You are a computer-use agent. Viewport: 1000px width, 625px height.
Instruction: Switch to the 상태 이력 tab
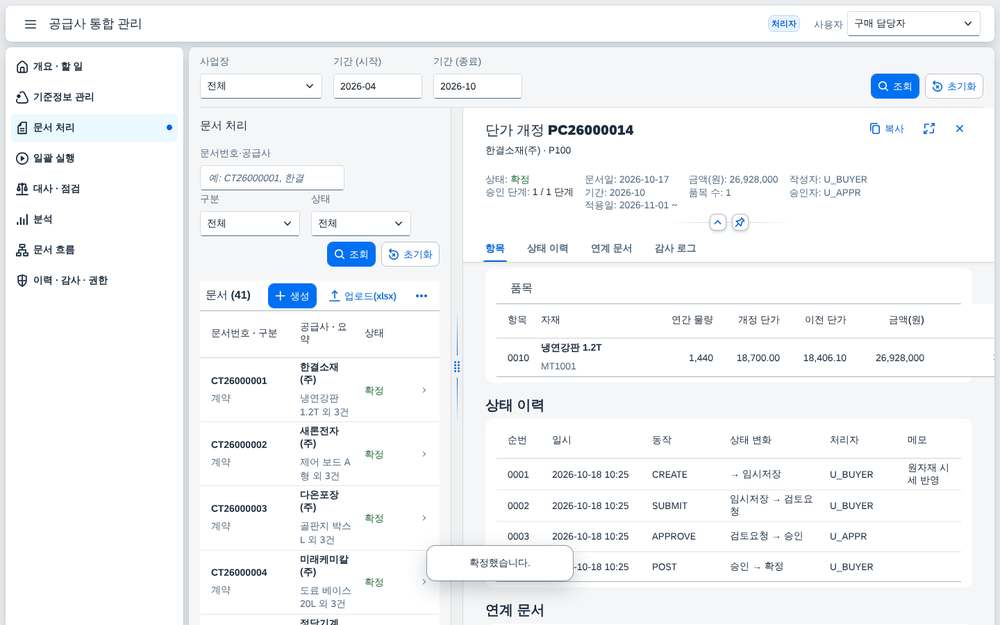point(547,249)
